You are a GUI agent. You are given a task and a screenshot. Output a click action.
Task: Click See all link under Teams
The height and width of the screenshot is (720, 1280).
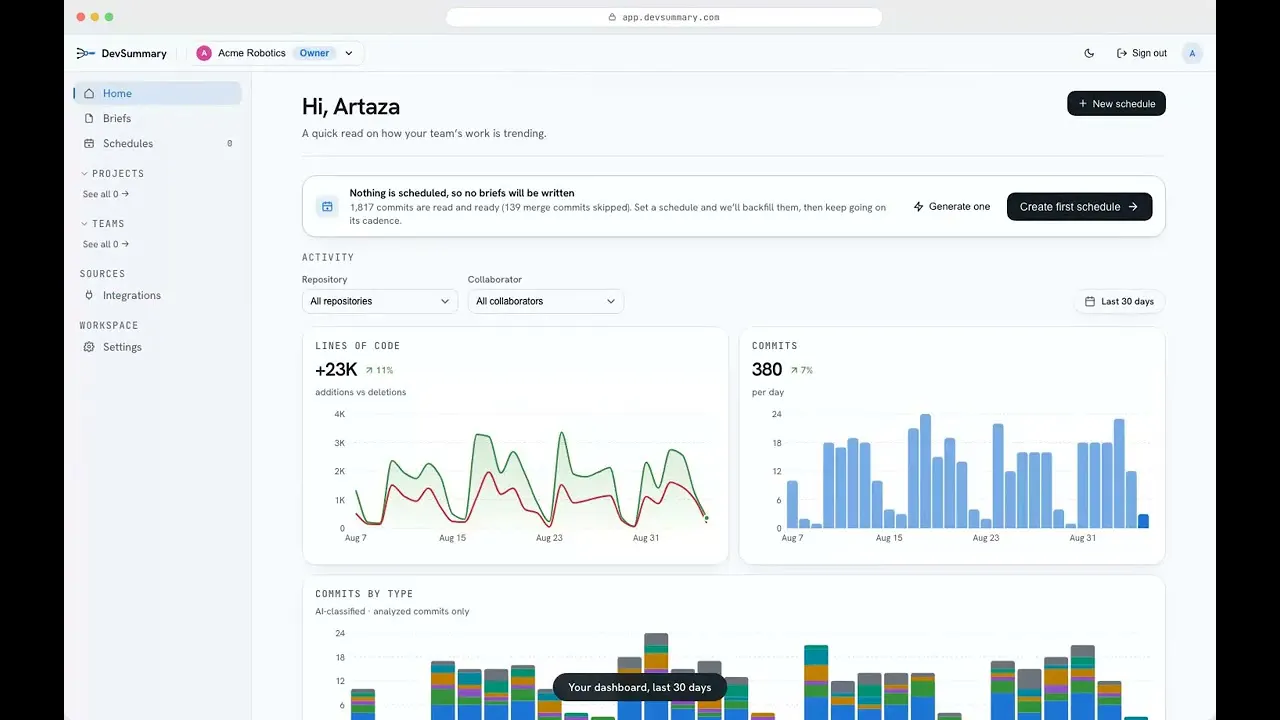pos(106,244)
